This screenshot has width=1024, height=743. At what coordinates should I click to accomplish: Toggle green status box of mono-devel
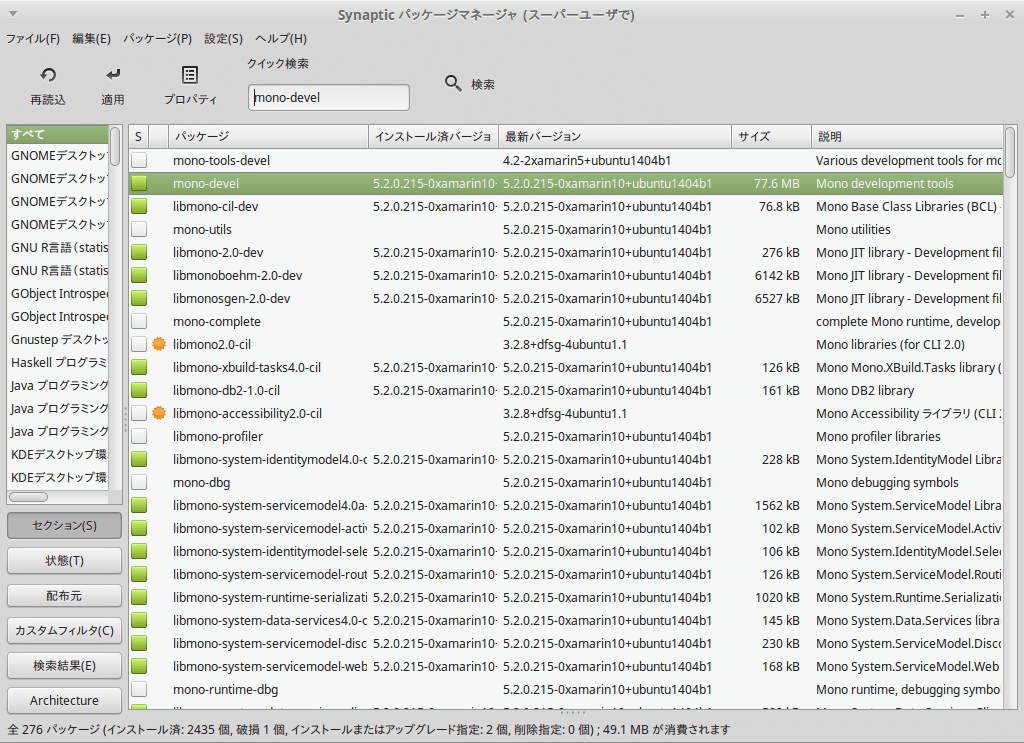click(138, 183)
